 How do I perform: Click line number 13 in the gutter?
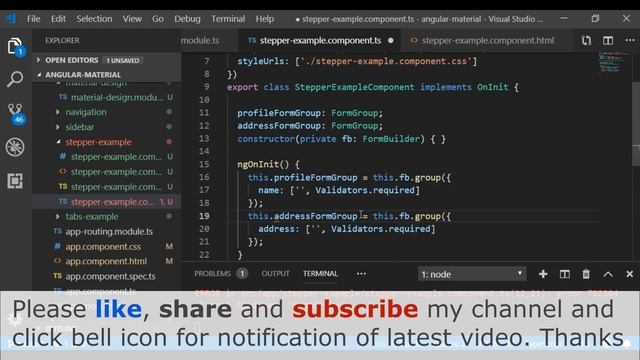(204, 138)
